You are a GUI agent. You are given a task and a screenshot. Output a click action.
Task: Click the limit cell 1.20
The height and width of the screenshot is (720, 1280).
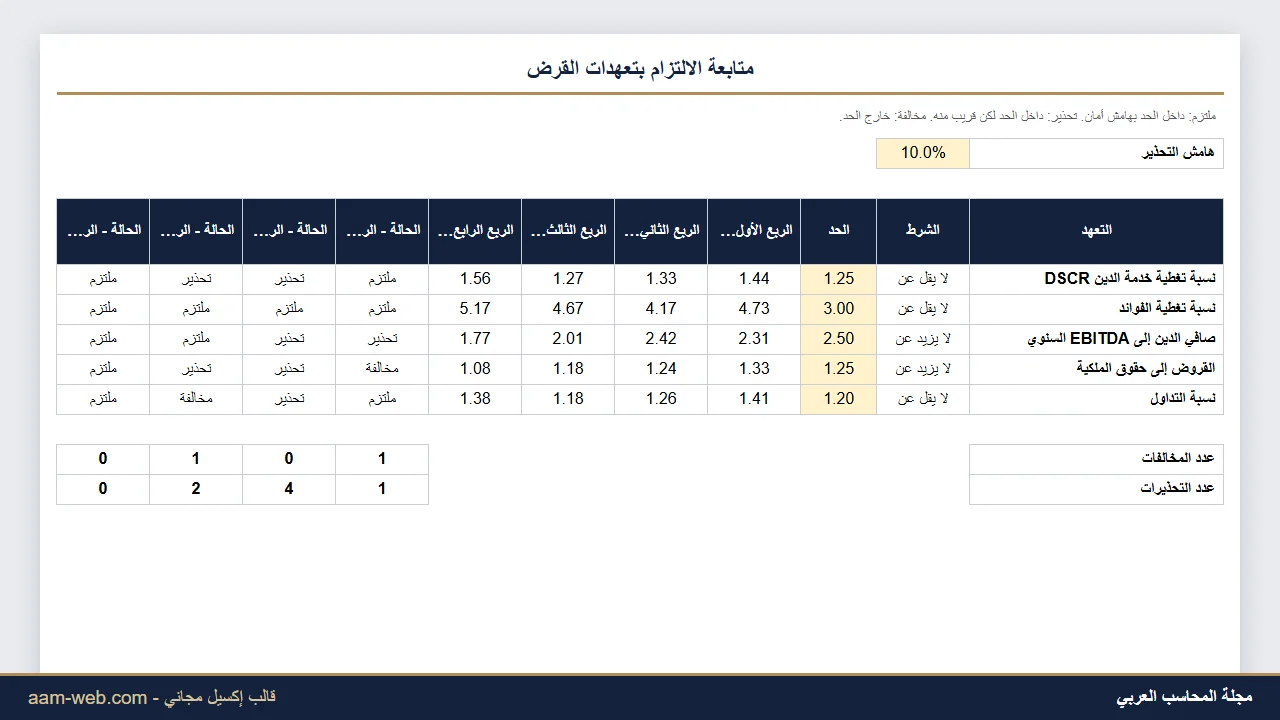(x=839, y=399)
